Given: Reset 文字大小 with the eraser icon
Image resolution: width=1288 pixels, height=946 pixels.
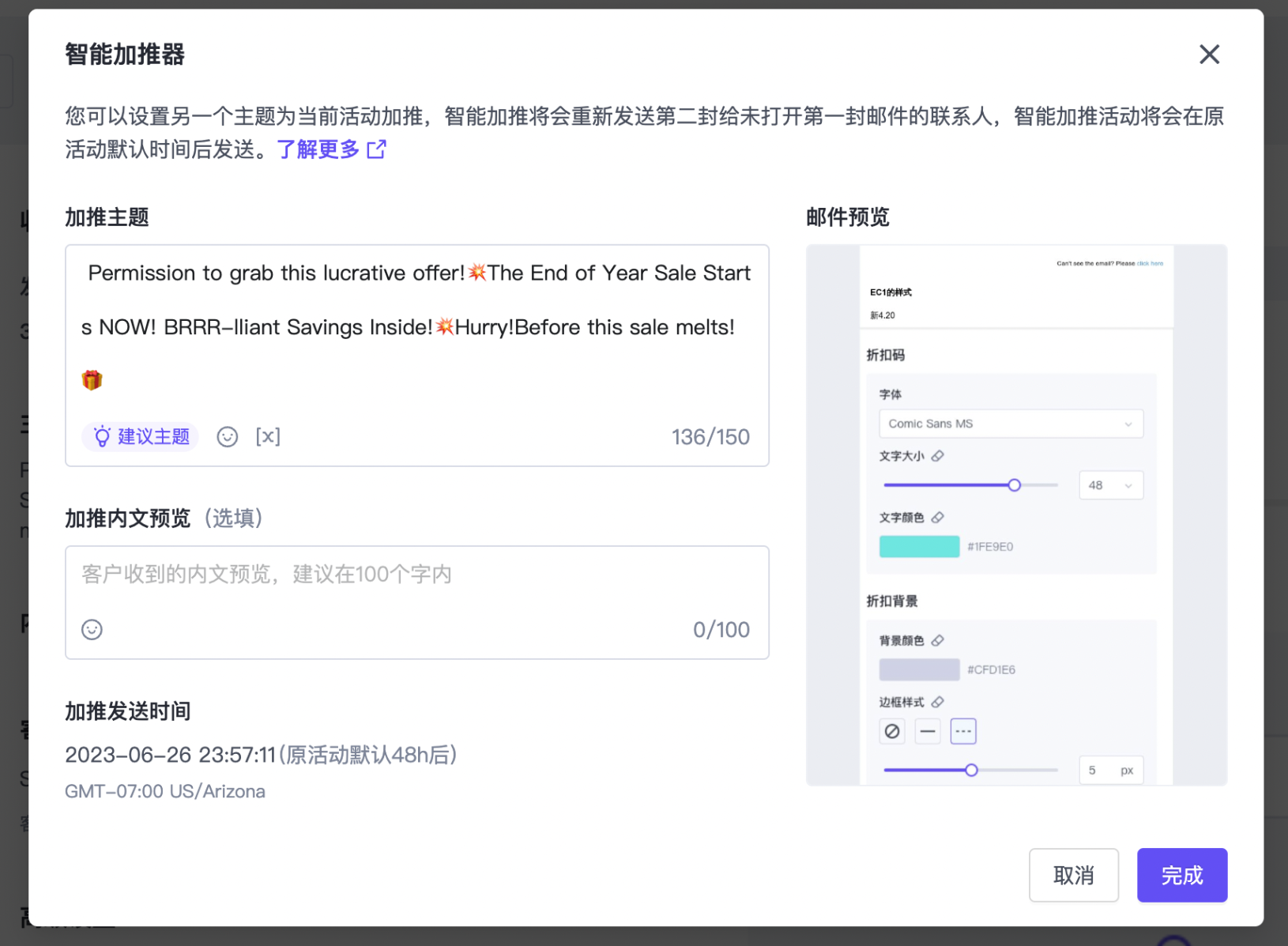Looking at the screenshot, I should (938, 456).
